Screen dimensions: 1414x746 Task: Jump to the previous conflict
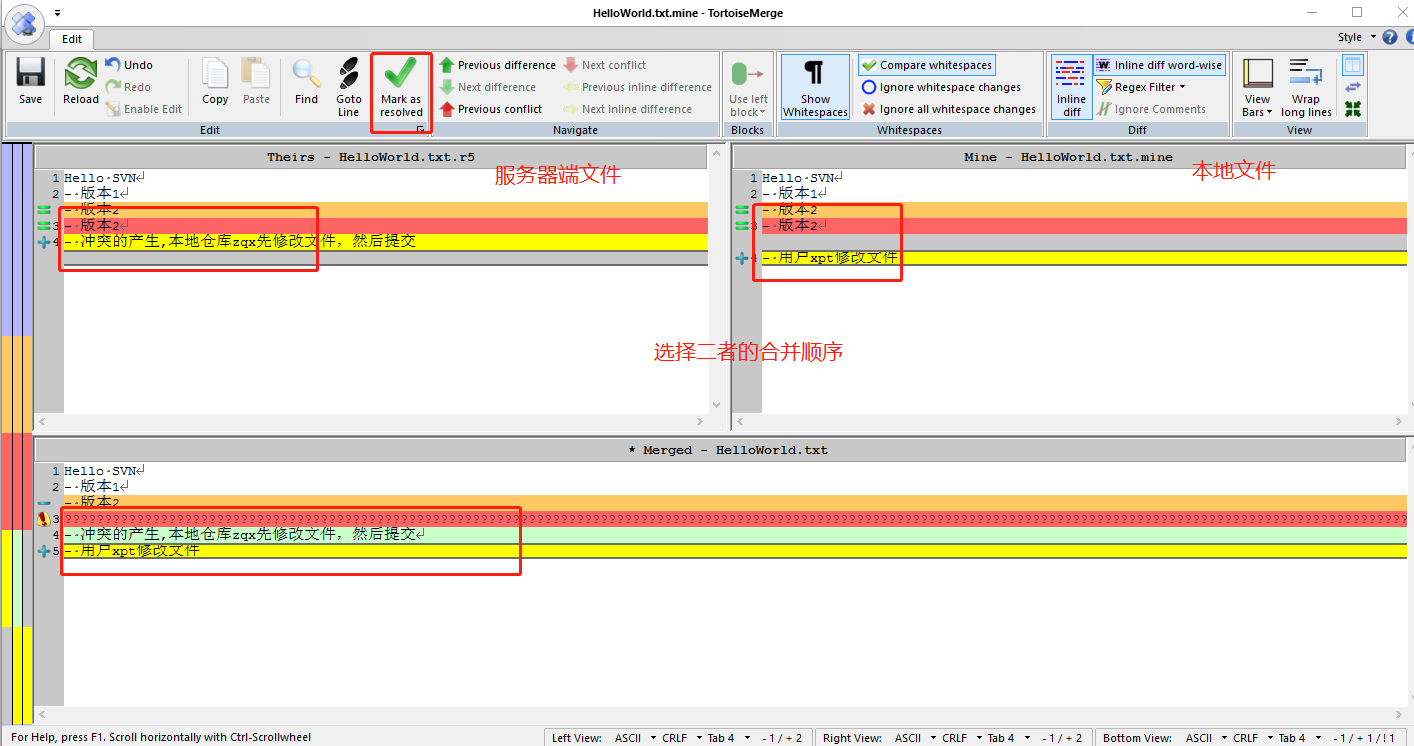pyautogui.click(x=491, y=109)
